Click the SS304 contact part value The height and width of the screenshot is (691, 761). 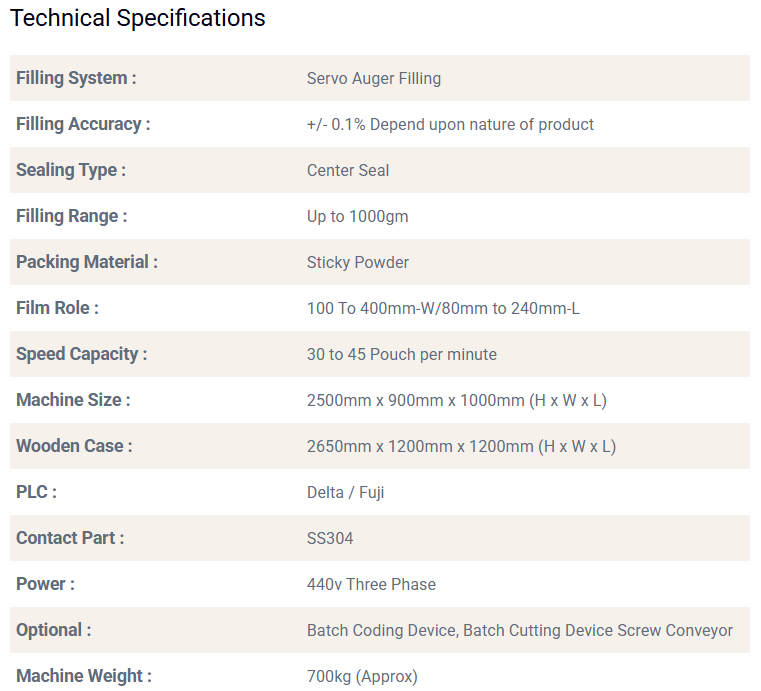(330, 538)
